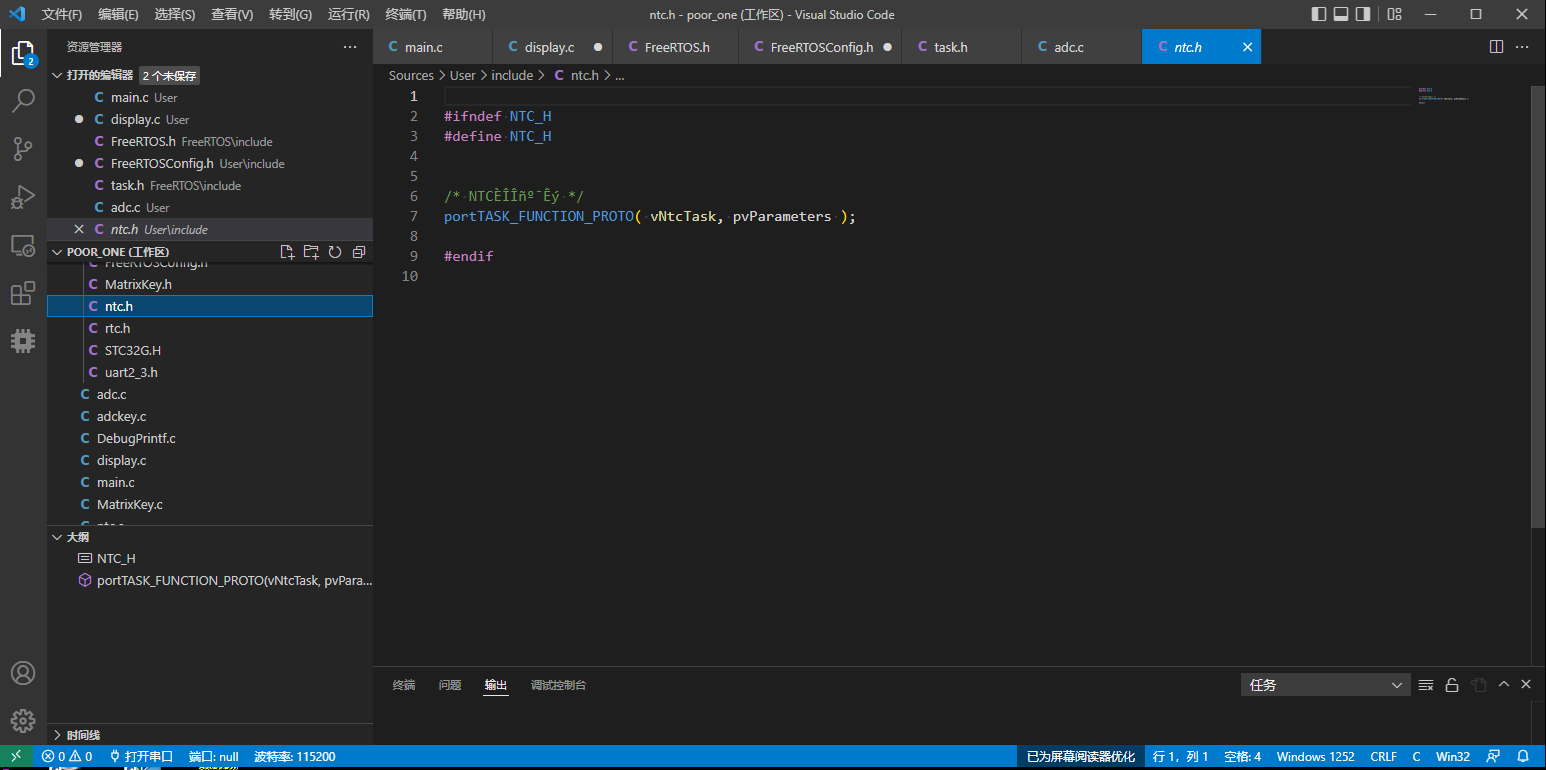Open the Run and Debug view
The width and height of the screenshot is (1546, 770).
pyautogui.click(x=23, y=197)
